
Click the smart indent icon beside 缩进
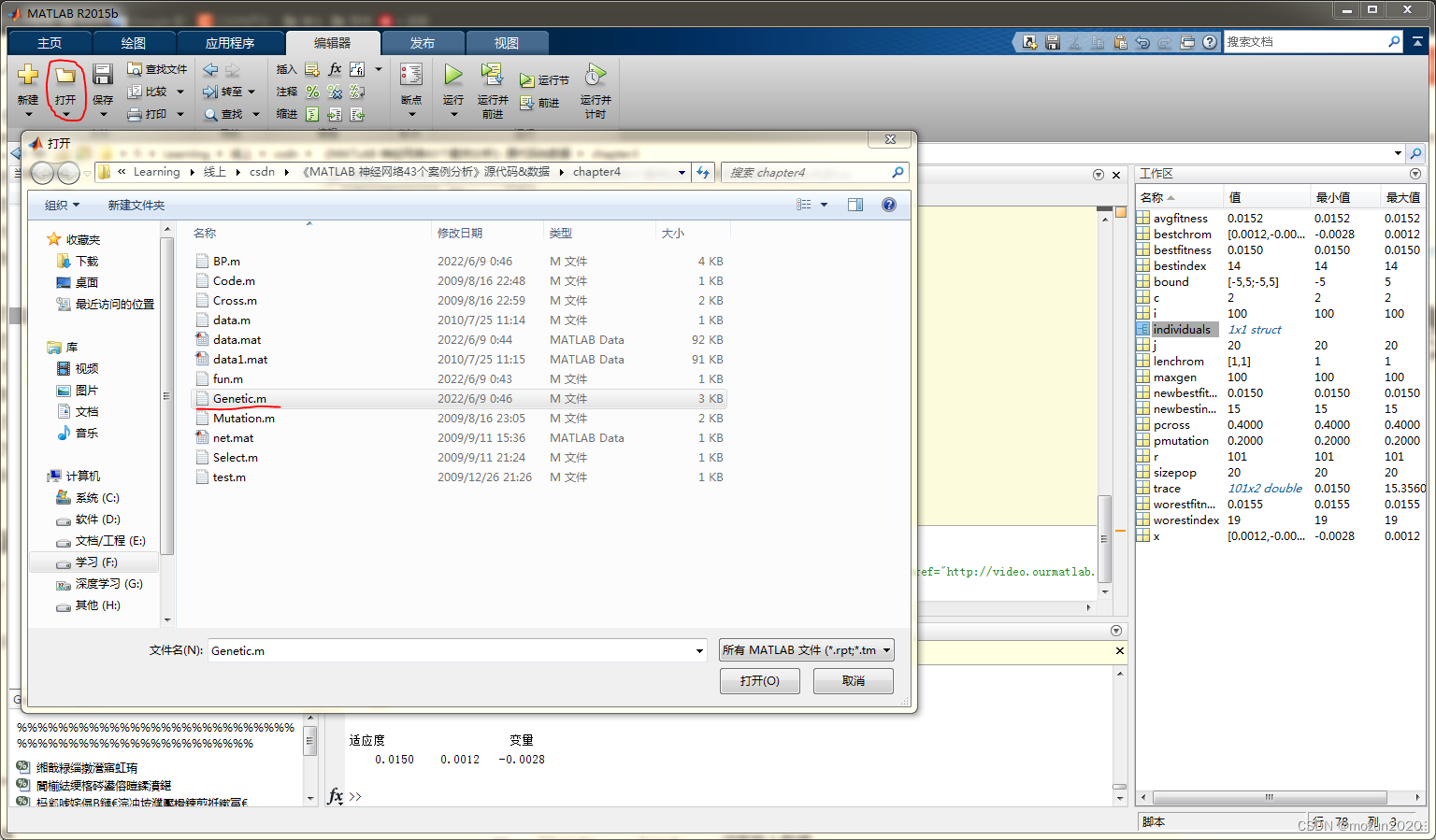312,114
